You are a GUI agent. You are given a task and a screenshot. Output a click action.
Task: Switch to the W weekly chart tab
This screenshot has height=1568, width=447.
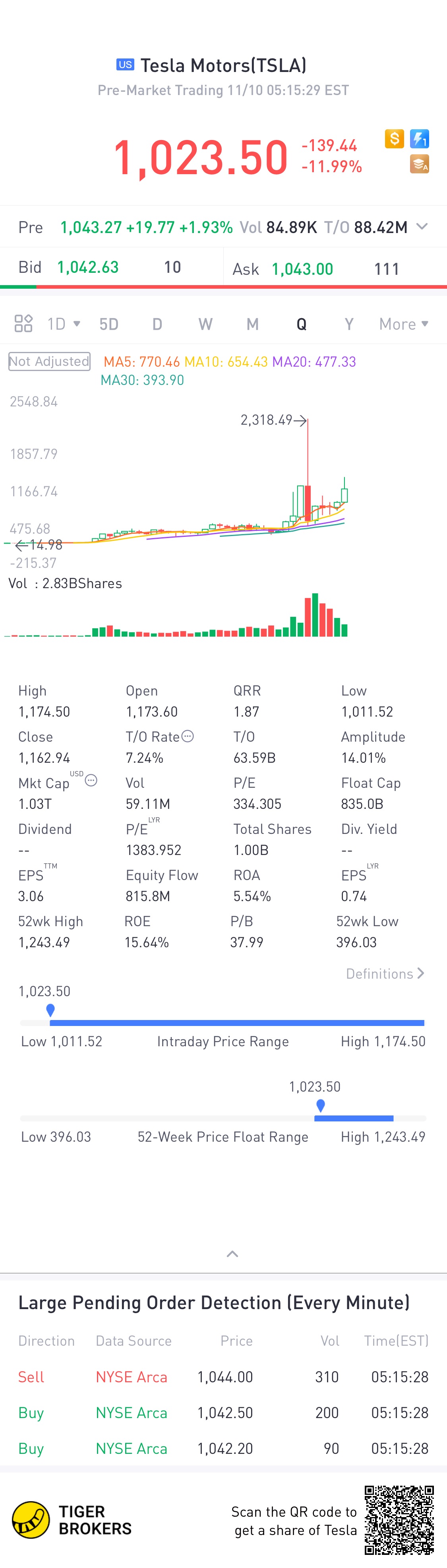point(205,324)
